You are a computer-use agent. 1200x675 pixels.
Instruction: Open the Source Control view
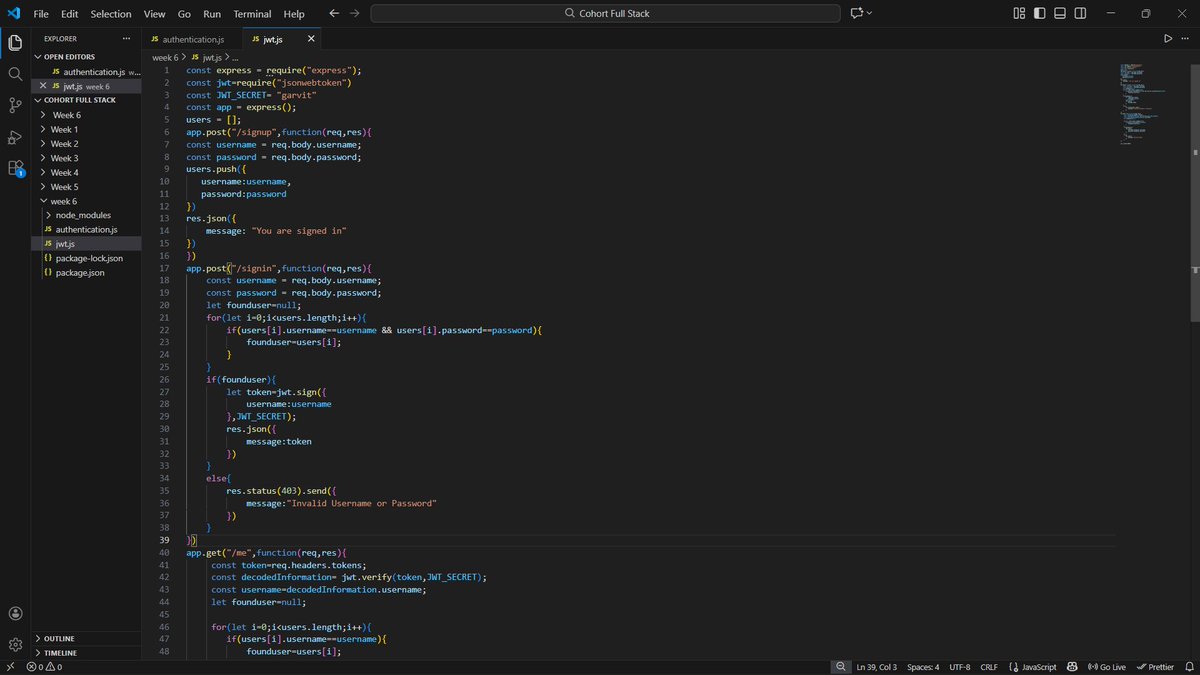tap(15, 105)
